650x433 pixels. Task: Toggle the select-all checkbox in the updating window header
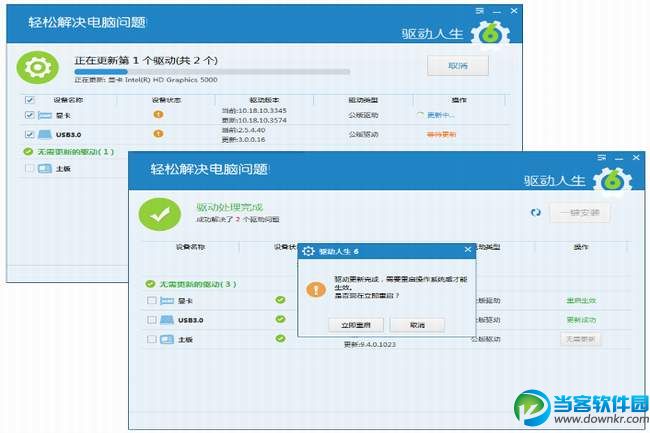[29, 99]
